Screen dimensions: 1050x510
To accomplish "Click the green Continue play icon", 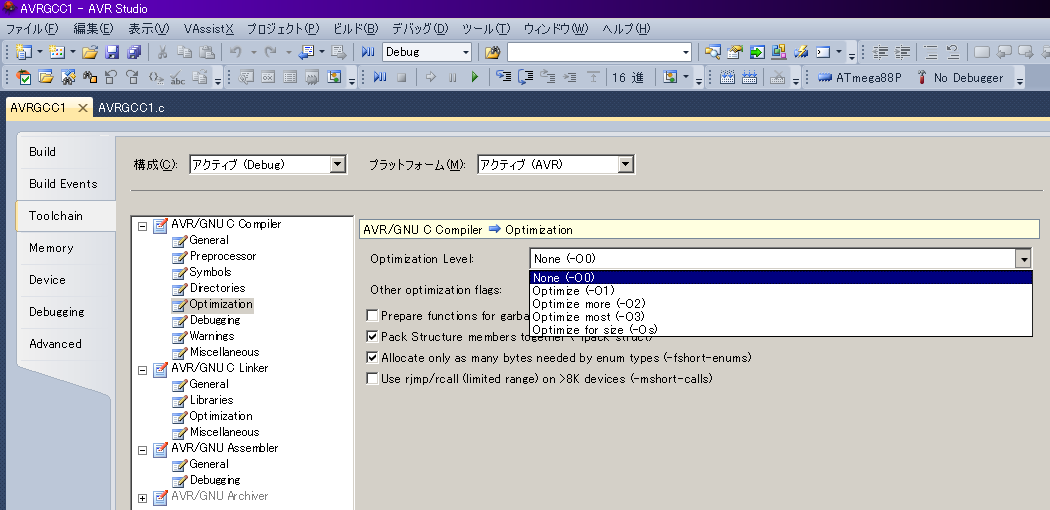I will [x=475, y=78].
